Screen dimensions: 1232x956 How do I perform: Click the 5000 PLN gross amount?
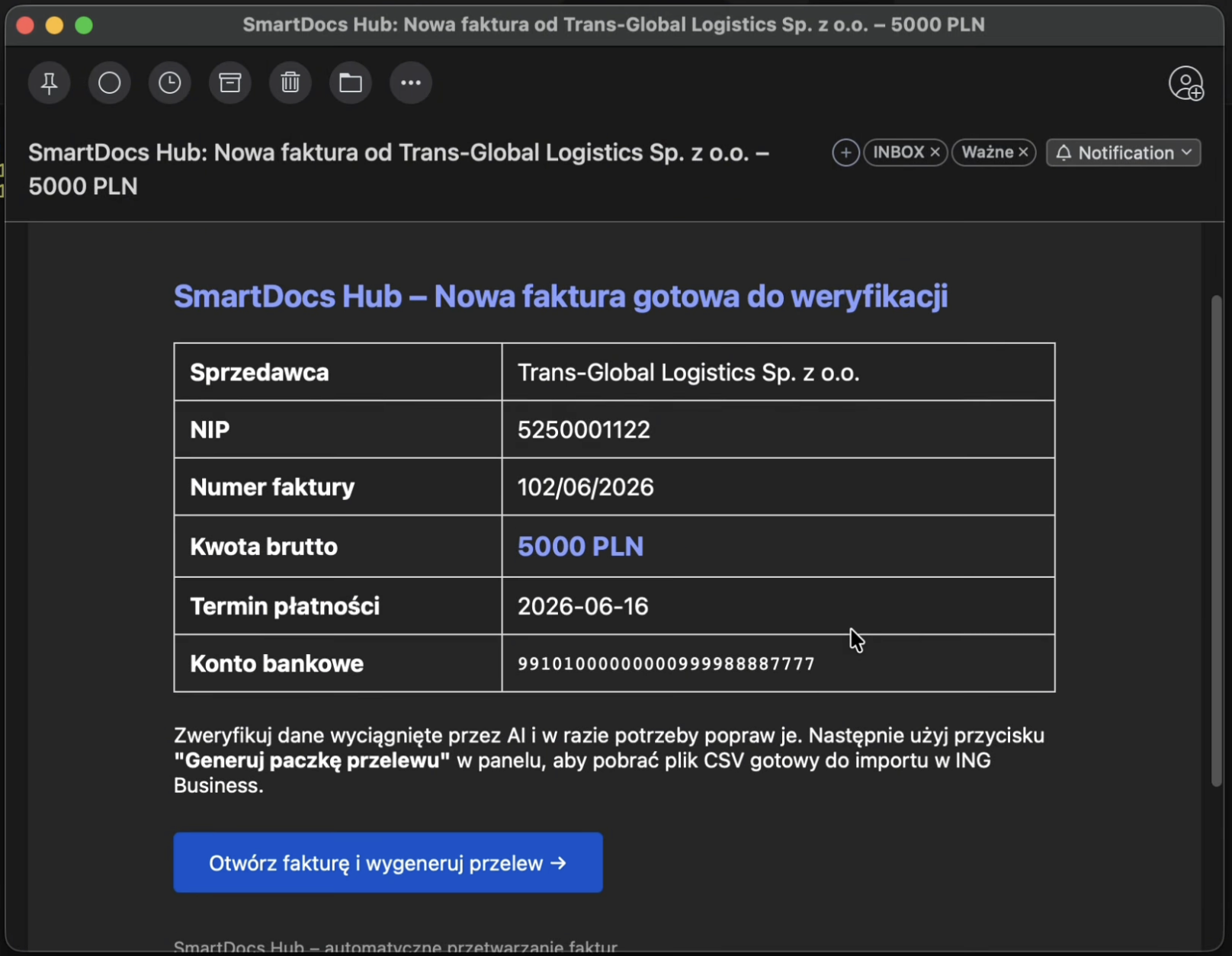[581, 547]
